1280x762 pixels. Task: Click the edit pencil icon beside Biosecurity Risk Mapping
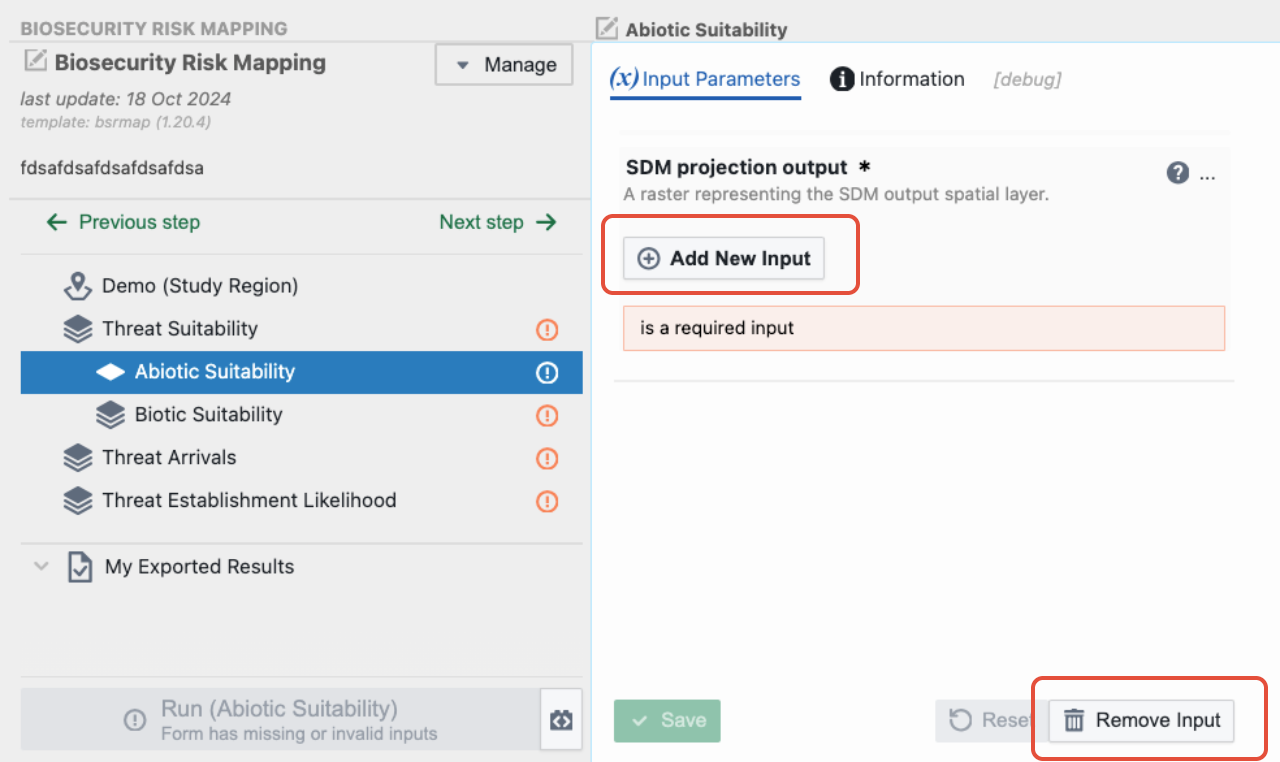(x=35, y=62)
